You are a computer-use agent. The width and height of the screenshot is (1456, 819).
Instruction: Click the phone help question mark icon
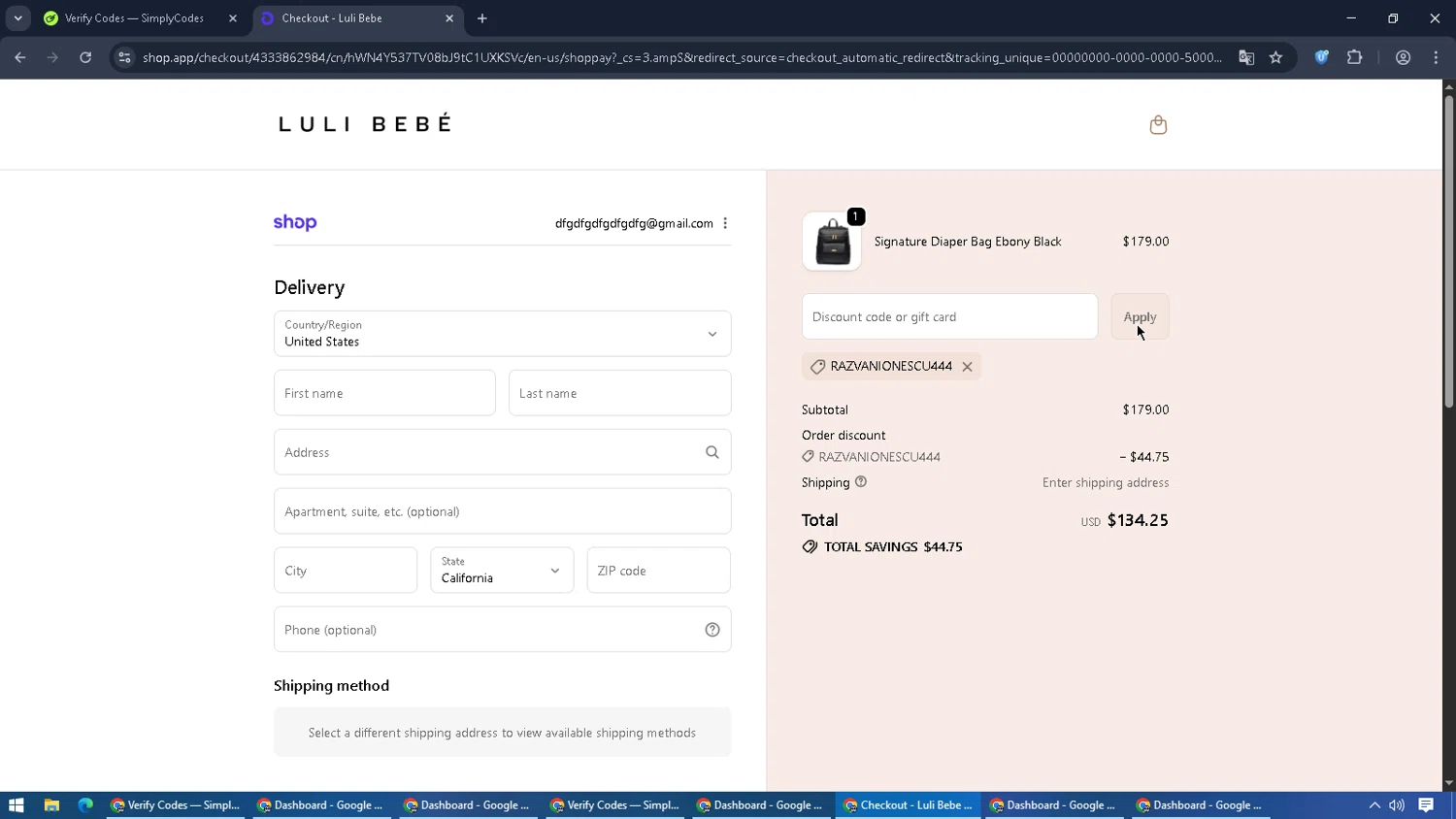point(712,630)
